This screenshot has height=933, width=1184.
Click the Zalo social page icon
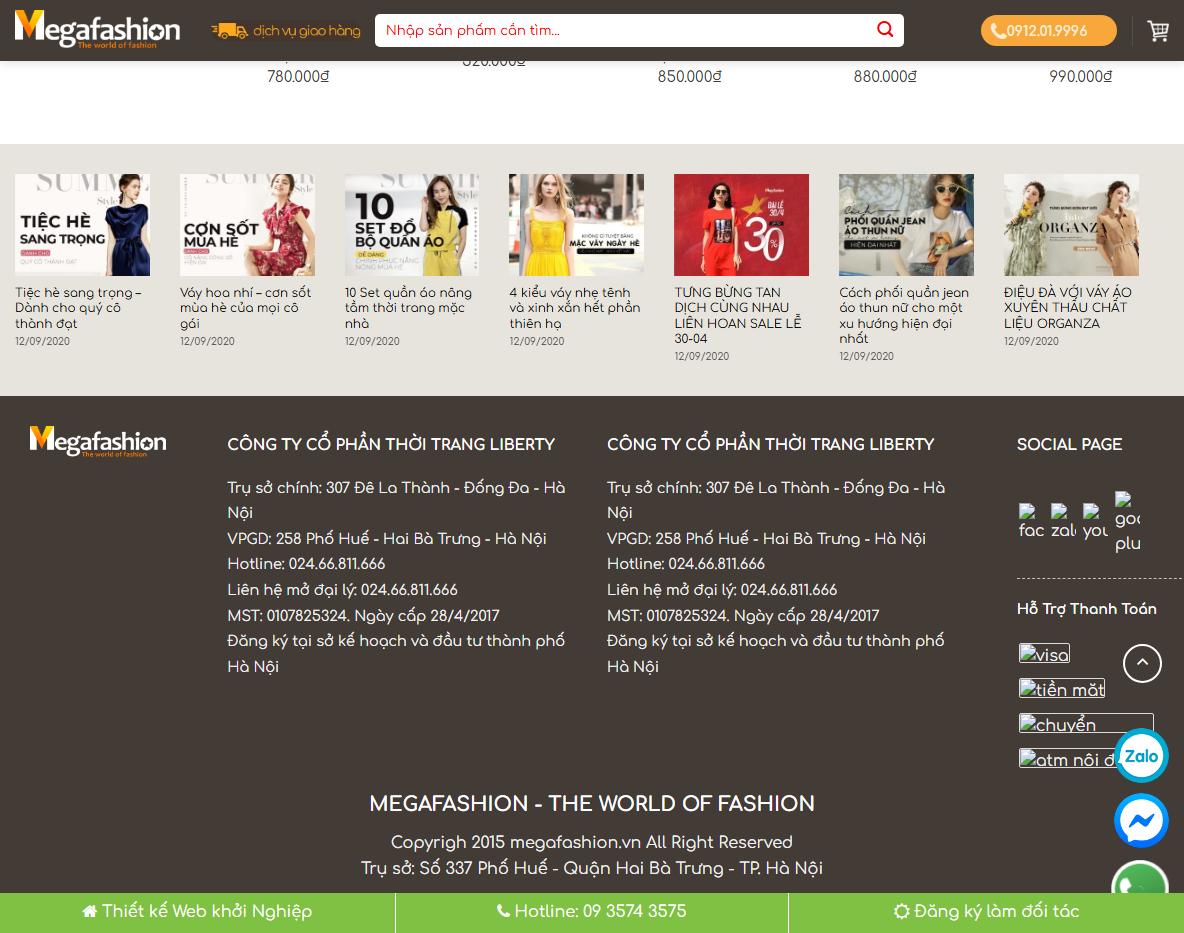pos(1062,515)
